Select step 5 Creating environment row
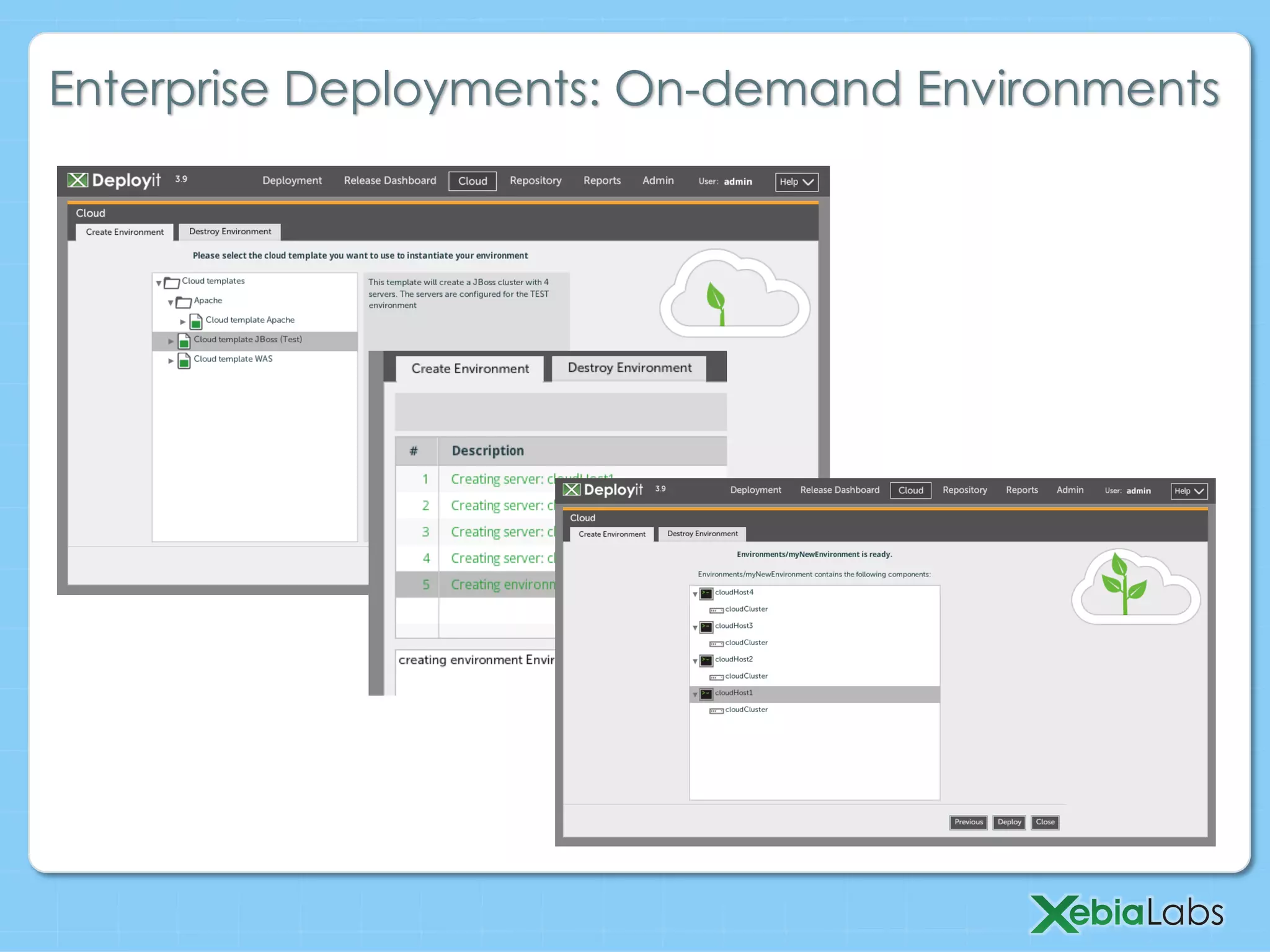This screenshot has height=952, width=1270. (476, 584)
